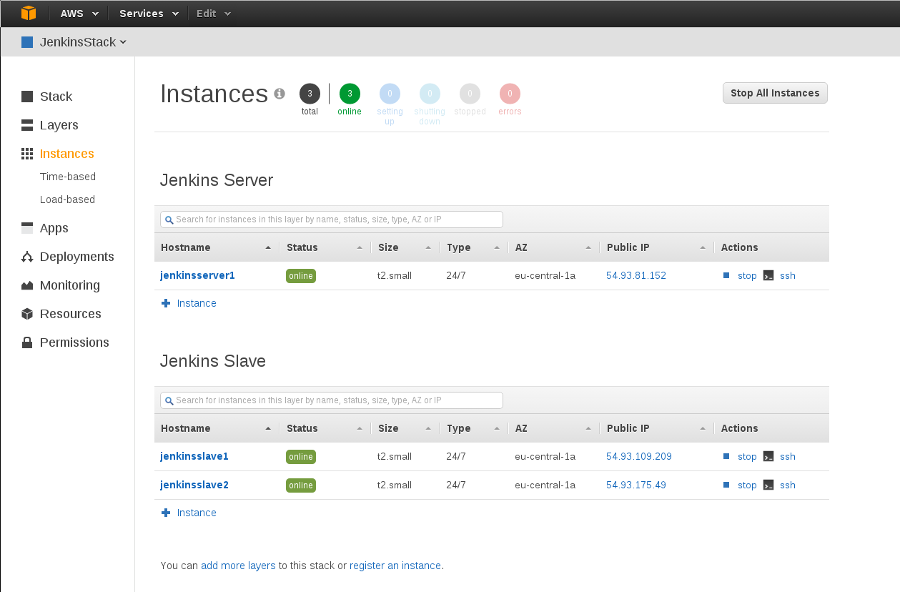Image resolution: width=900 pixels, height=592 pixels.
Task: Click the AWS cube logo icon
Action: 28,13
